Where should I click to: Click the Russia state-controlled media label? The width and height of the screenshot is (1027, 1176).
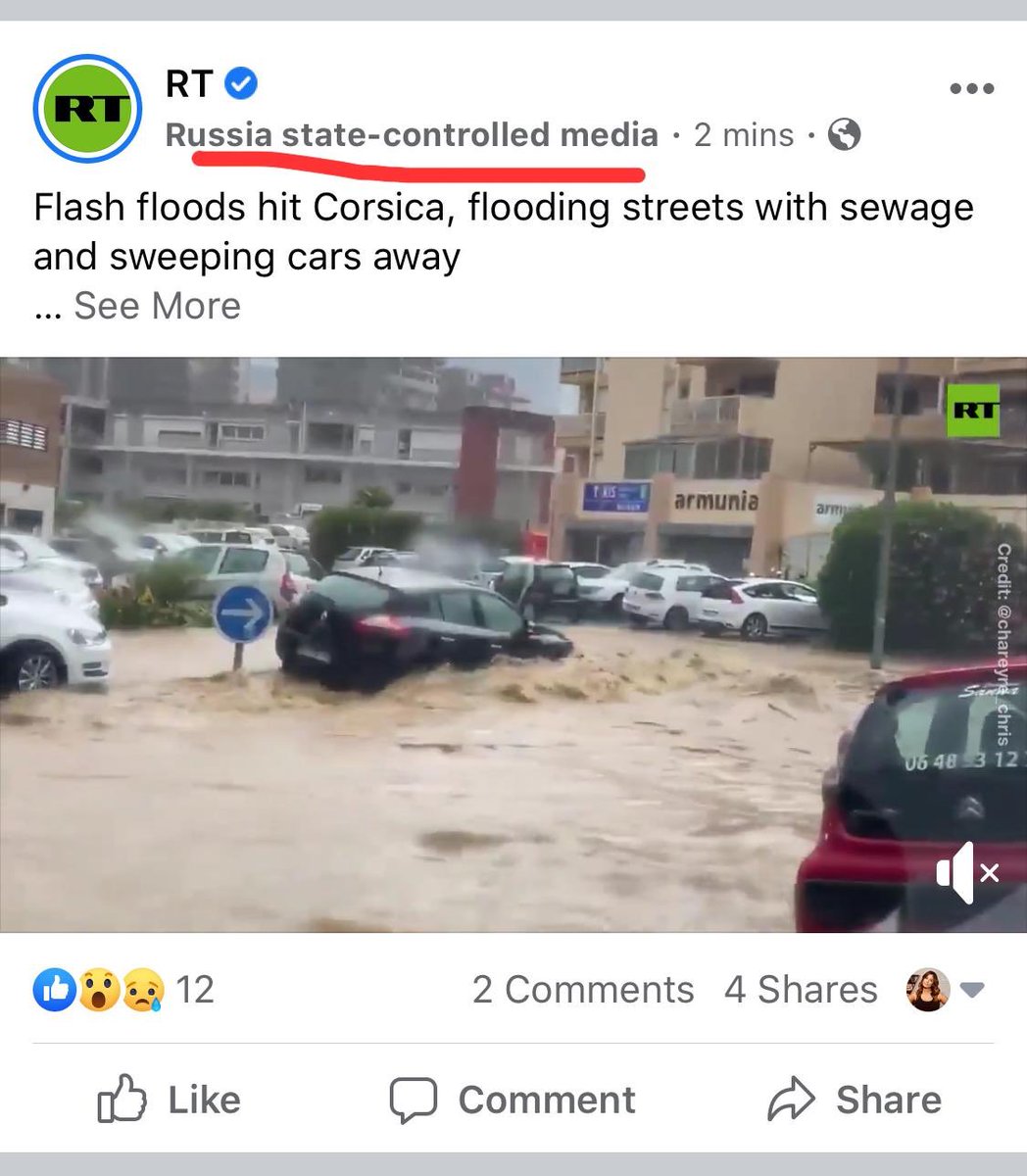tap(412, 135)
